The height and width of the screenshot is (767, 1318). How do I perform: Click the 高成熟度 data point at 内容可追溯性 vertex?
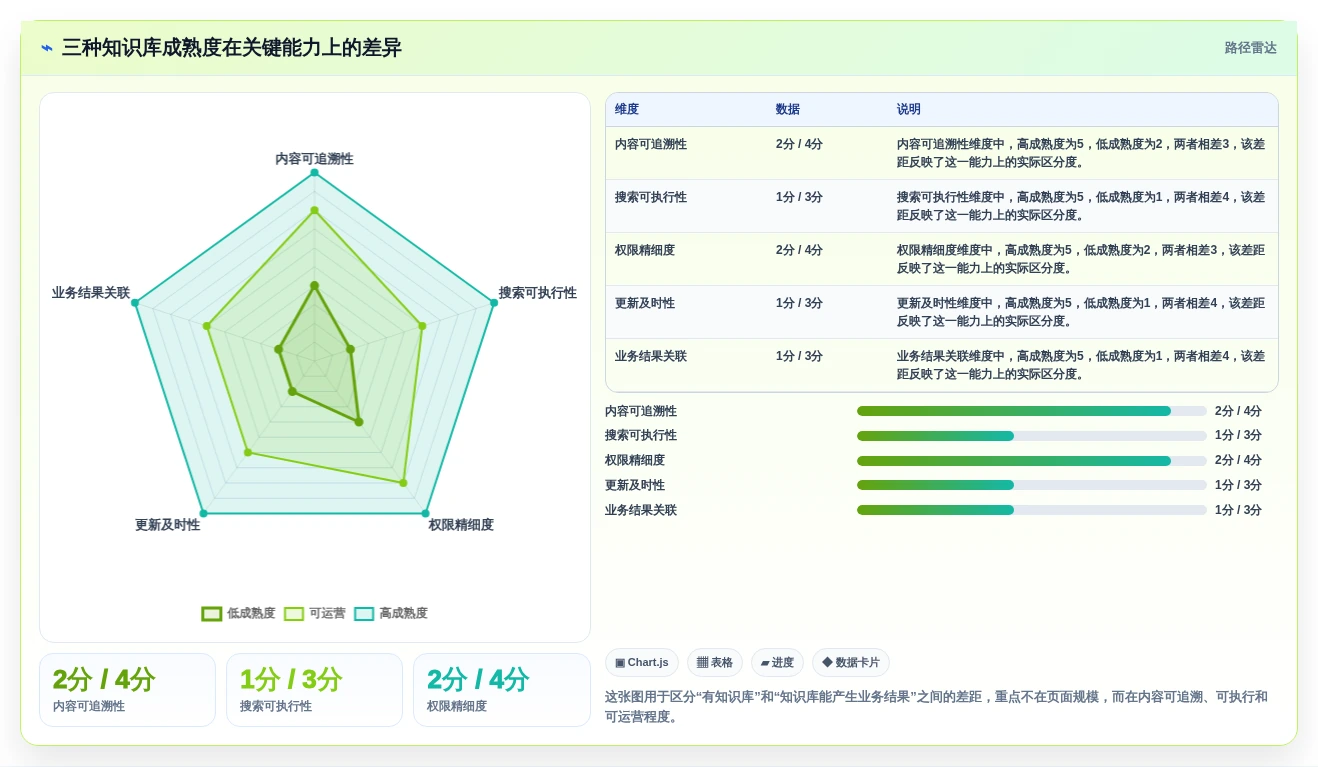[314, 173]
